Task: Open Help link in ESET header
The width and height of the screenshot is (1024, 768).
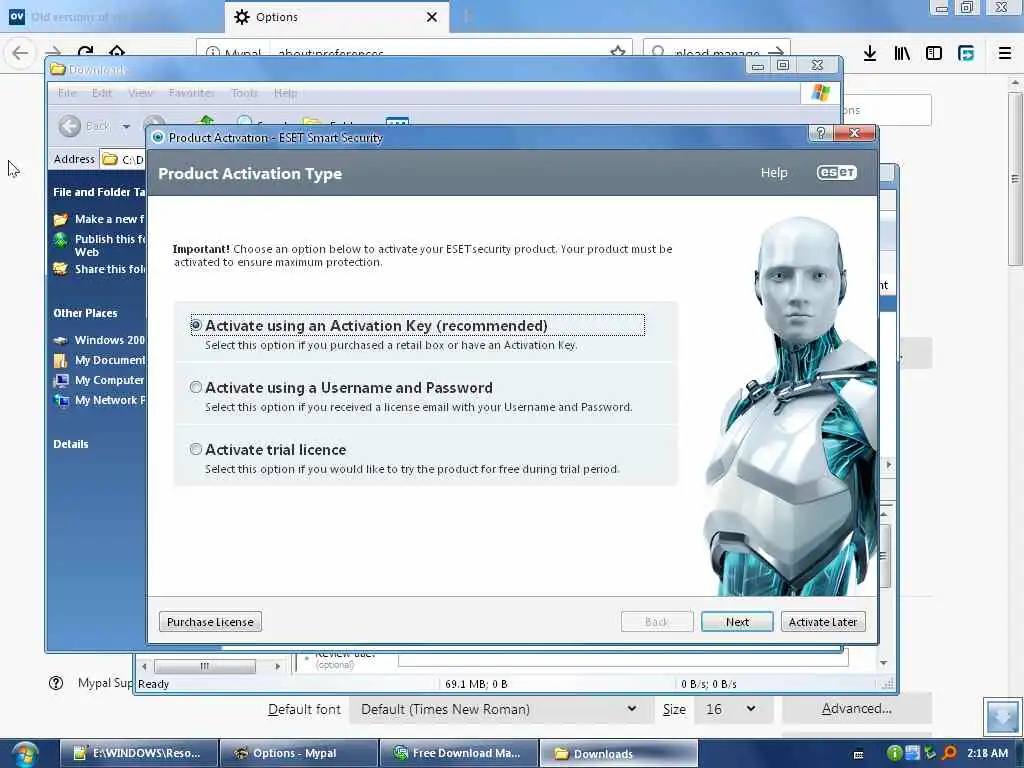Action: coord(774,172)
